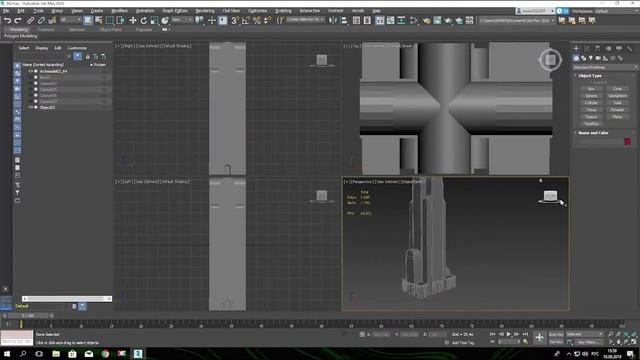This screenshot has height=360, width=640.
Task: Select the Select and Rotate tool
Action: pyautogui.click(x=144, y=20)
